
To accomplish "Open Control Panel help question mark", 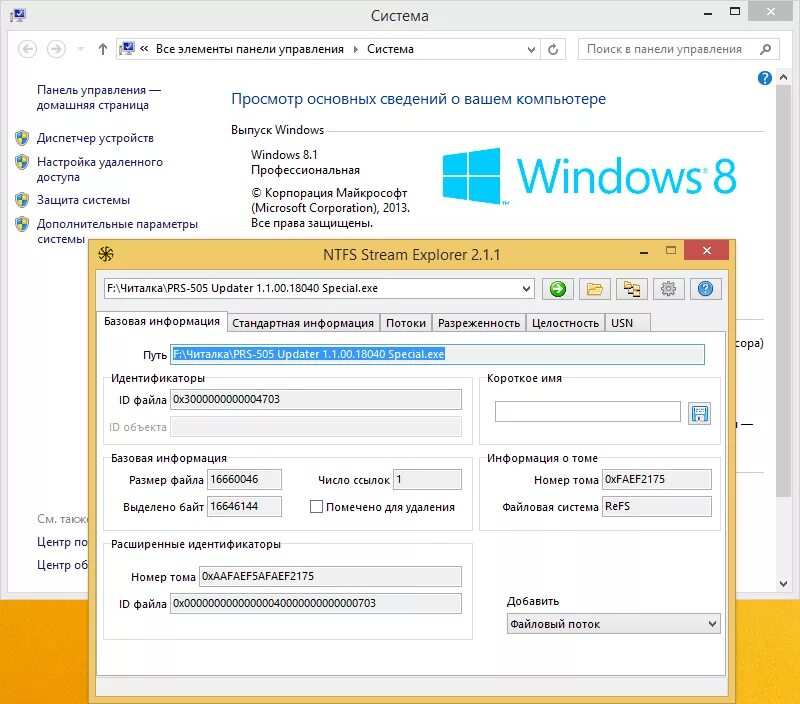I will pos(764,78).
